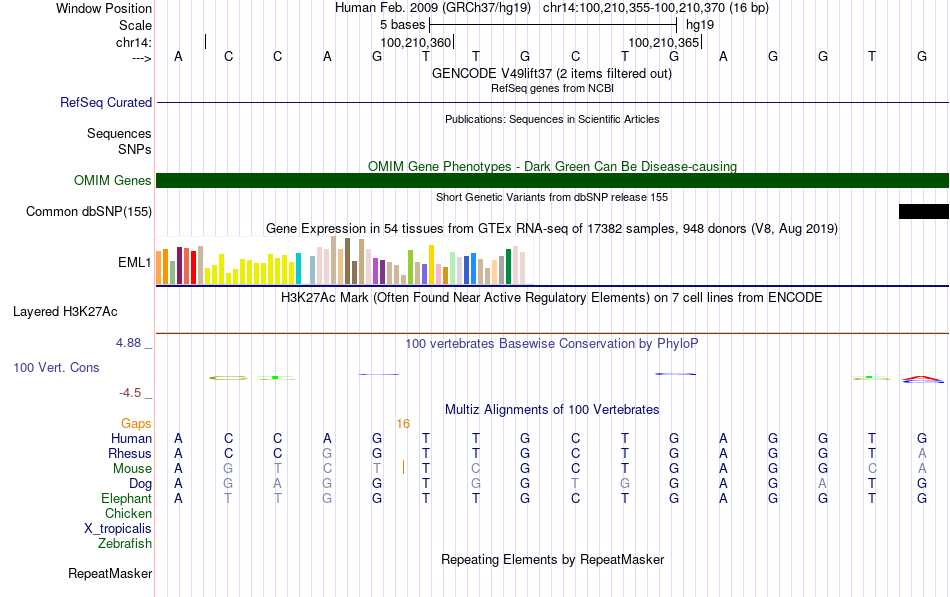Click the GTEx Gene Expression track title
Image resolution: width=950 pixels, height=597 pixels.
(552, 228)
